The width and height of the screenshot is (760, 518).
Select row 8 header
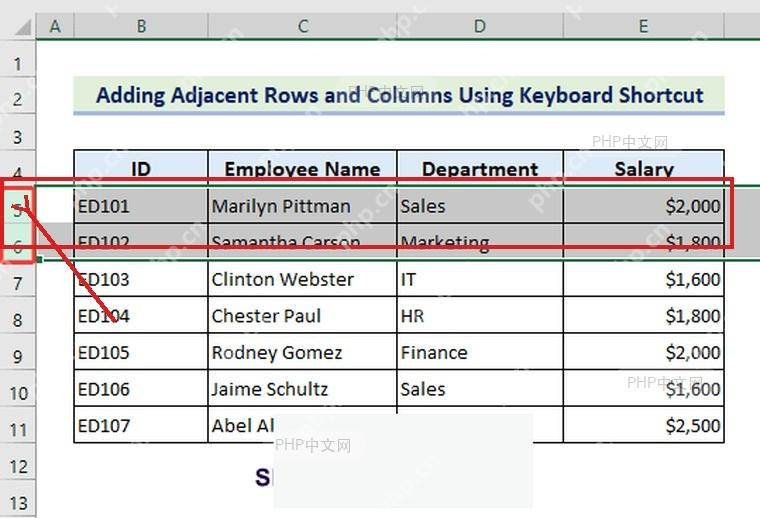tap(17, 315)
